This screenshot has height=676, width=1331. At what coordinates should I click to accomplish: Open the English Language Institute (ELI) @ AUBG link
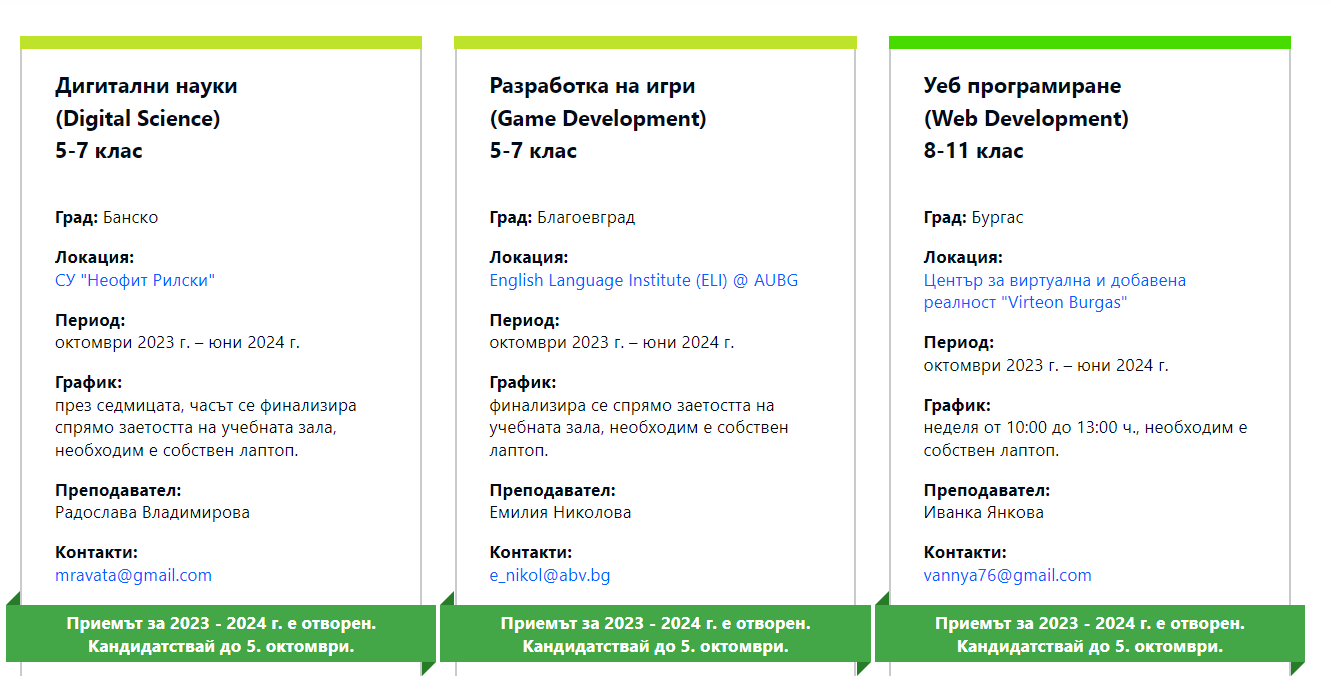(x=643, y=280)
